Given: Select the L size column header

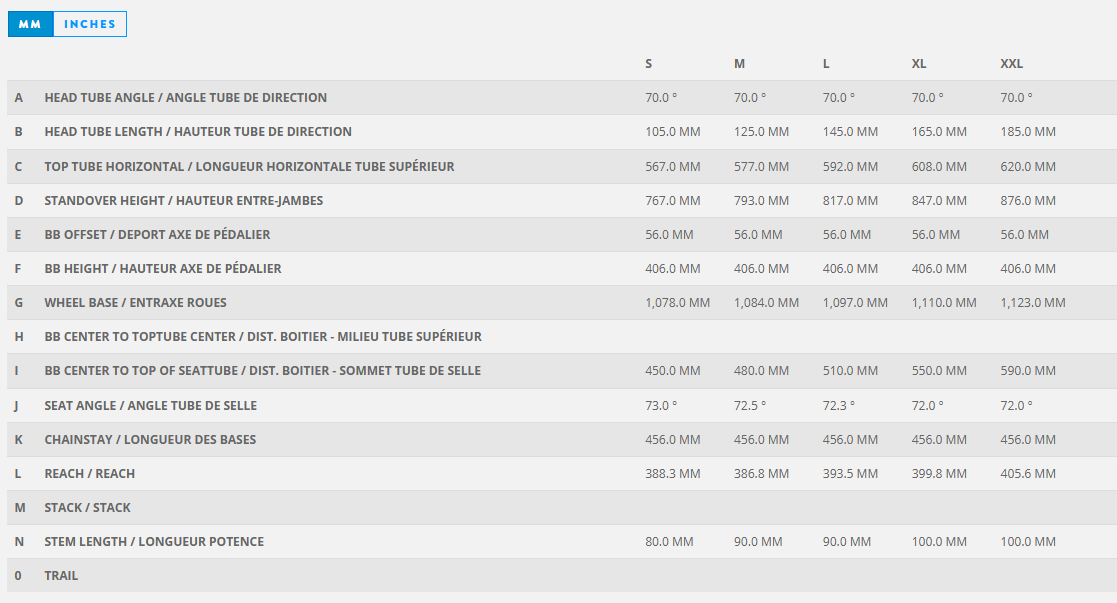Looking at the screenshot, I should coord(826,63).
